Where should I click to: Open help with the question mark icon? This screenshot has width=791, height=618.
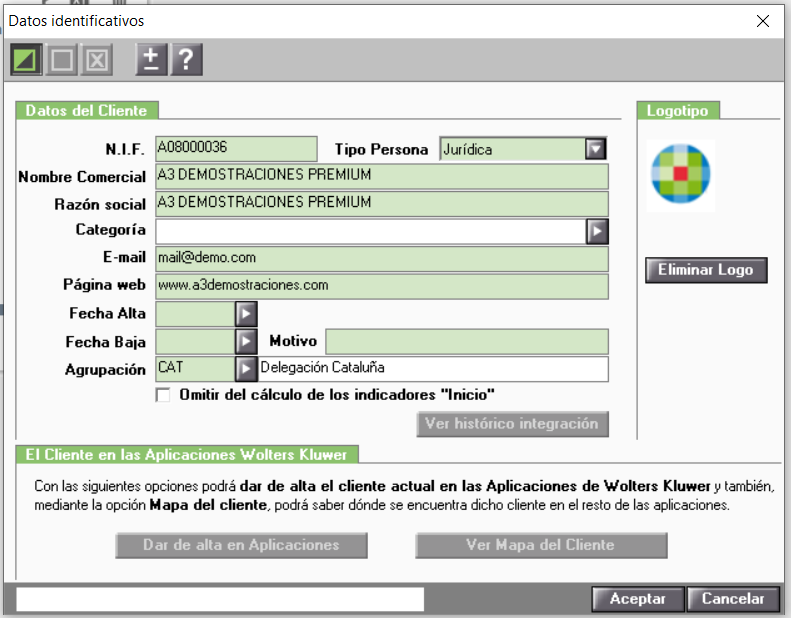pyautogui.click(x=187, y=60)
